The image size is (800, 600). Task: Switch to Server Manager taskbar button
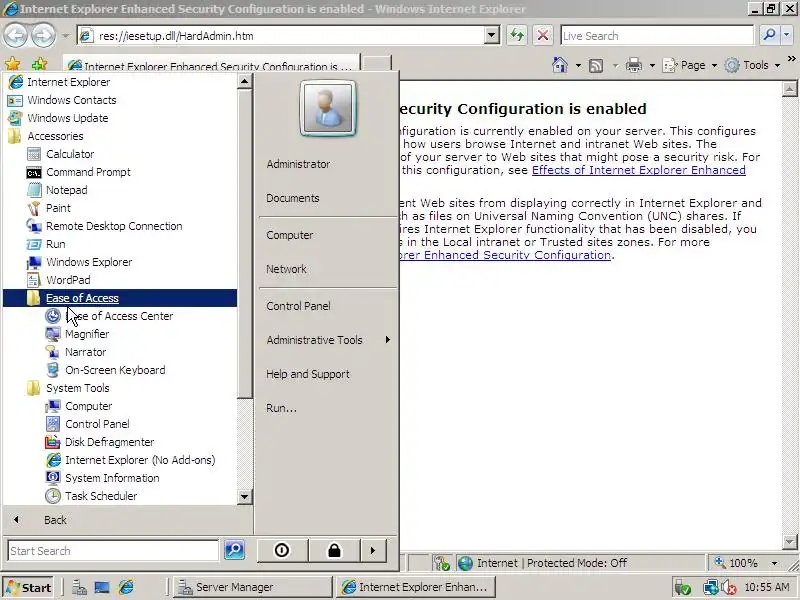point(251,587)
